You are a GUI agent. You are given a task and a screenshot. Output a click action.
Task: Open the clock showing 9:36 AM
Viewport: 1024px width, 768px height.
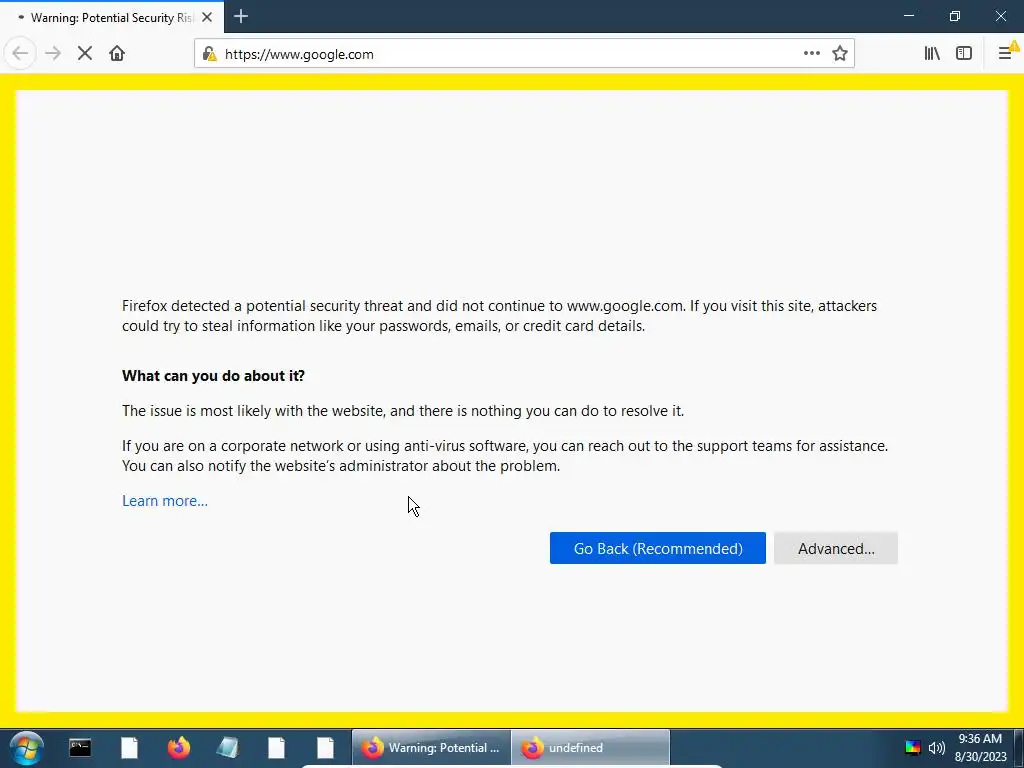coord(980,748)
